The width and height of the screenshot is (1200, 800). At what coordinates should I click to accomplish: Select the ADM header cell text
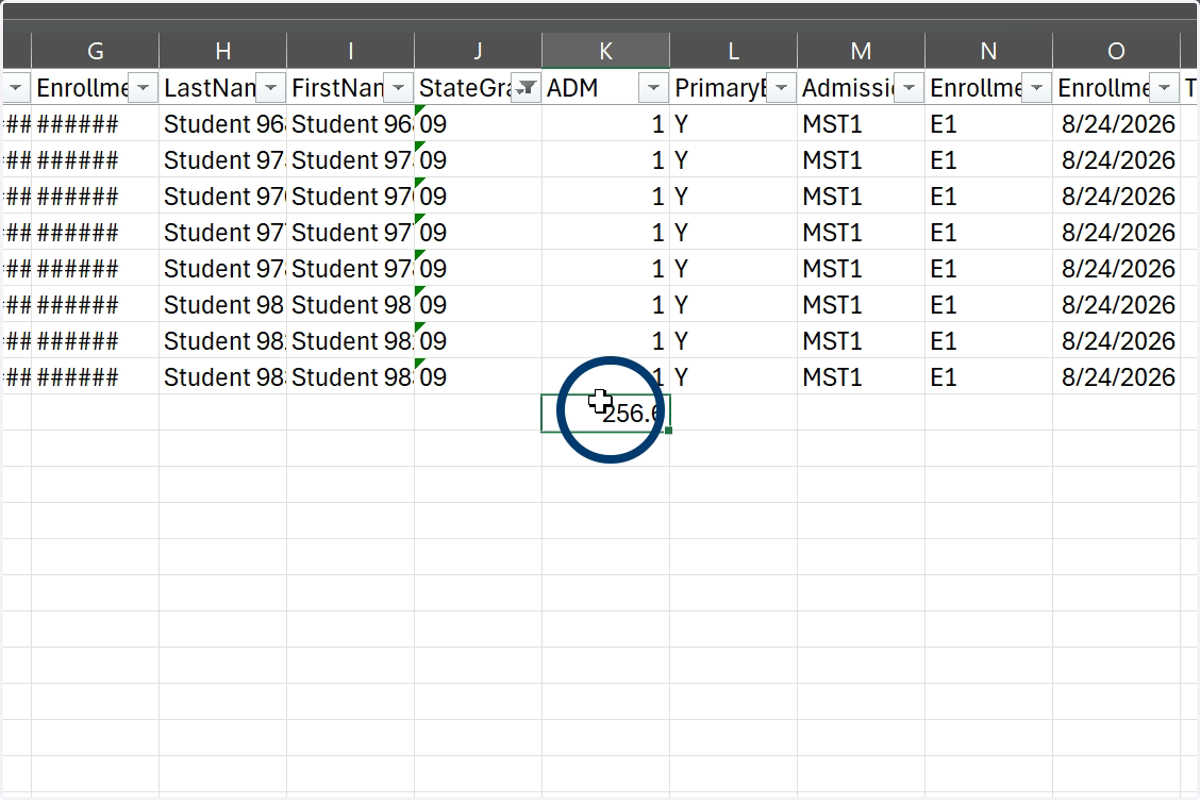tap(573, 88)
